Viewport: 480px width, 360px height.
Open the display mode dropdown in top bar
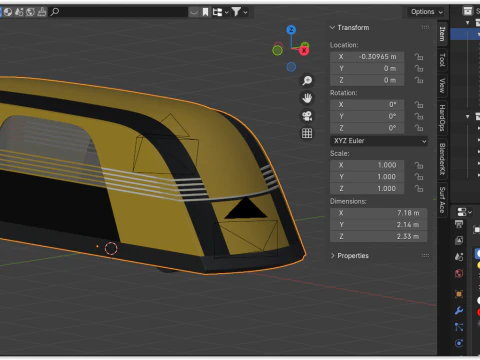221,12
